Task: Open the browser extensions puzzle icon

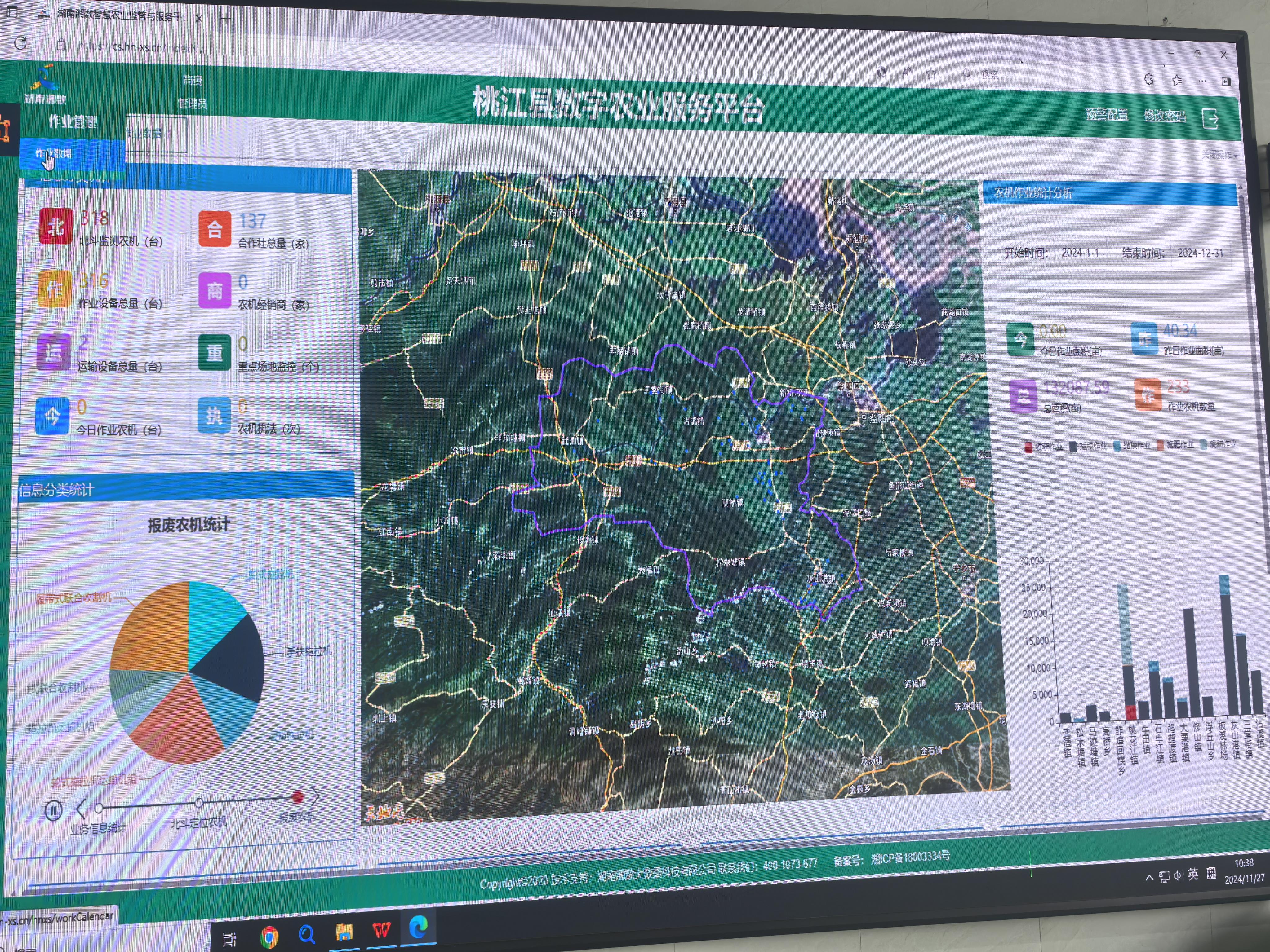Action: click(1149, 79)
